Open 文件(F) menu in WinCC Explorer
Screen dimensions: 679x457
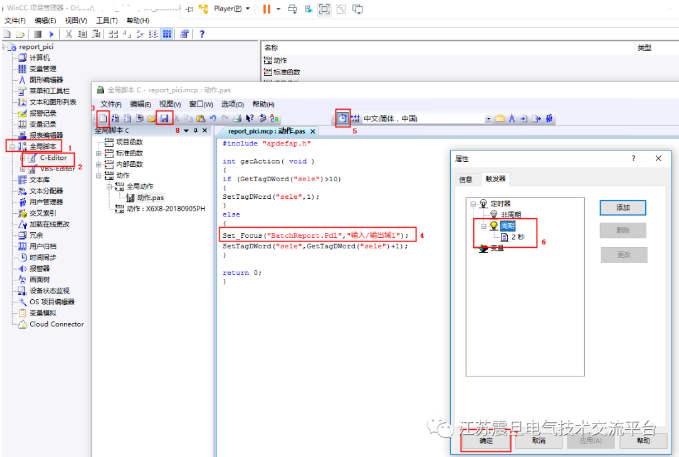click(15, 20)
